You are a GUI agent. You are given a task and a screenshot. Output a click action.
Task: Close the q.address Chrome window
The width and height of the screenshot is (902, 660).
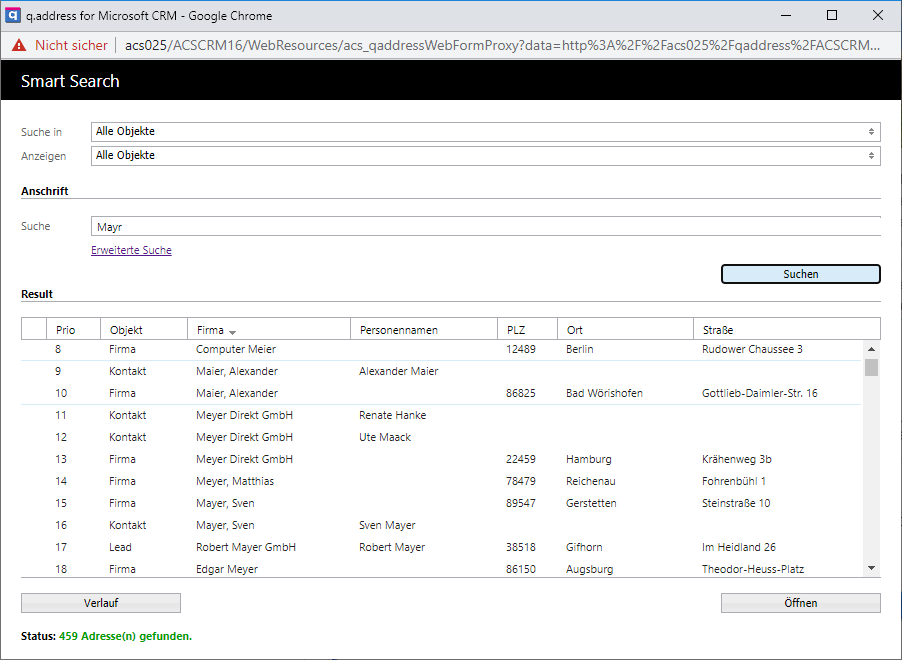878,16
